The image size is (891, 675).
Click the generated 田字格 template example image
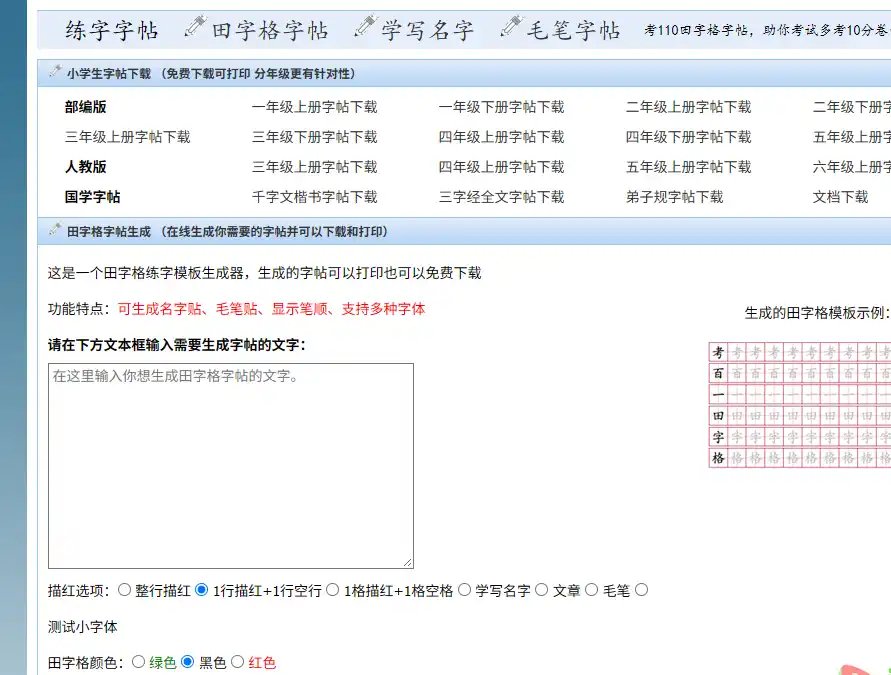[800, 405]
